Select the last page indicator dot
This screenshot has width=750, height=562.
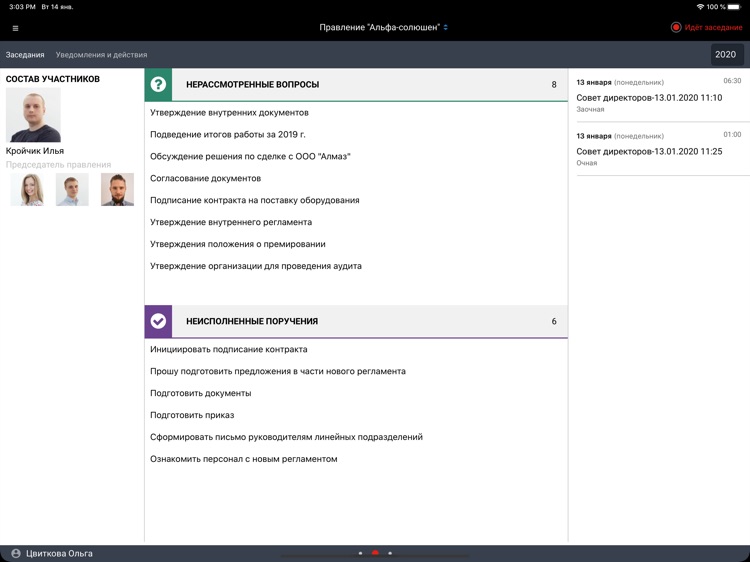coord(390,553)
